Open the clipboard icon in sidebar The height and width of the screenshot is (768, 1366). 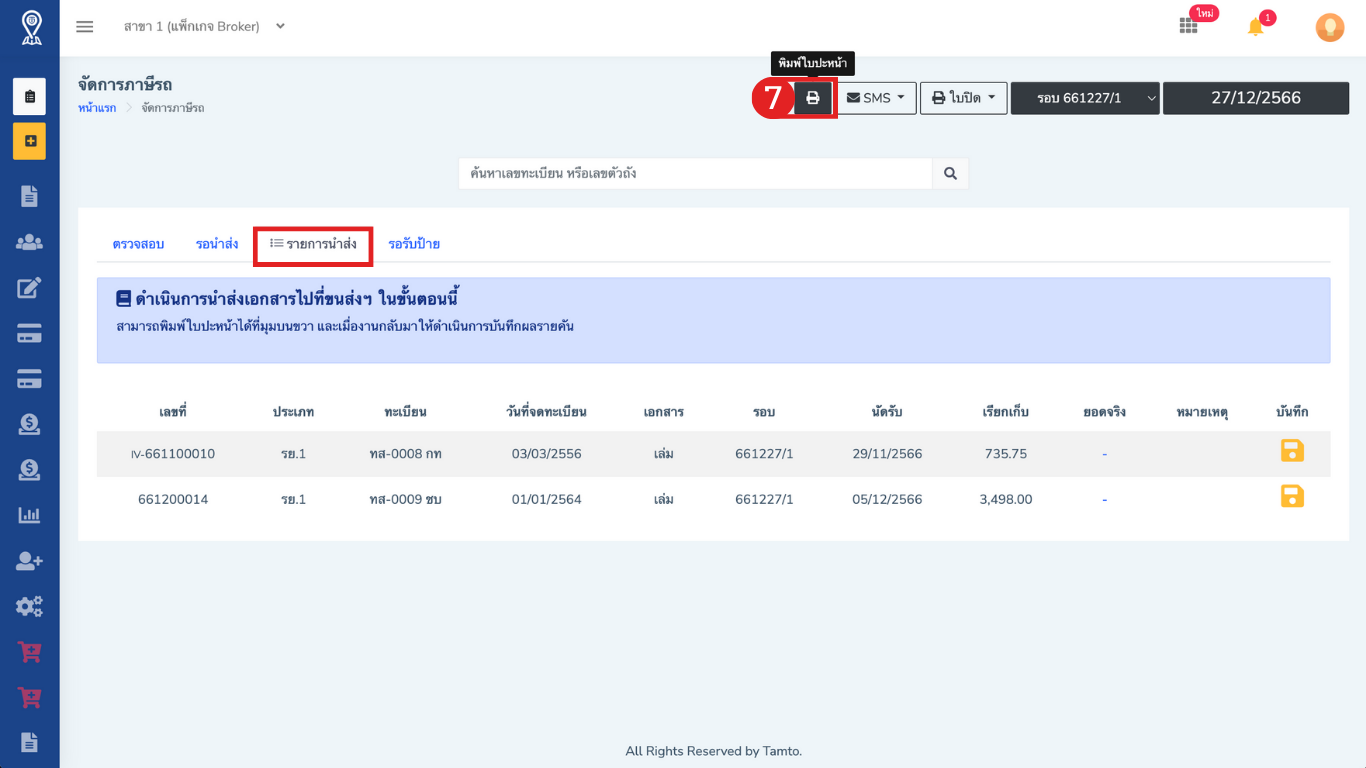[30, 96]
